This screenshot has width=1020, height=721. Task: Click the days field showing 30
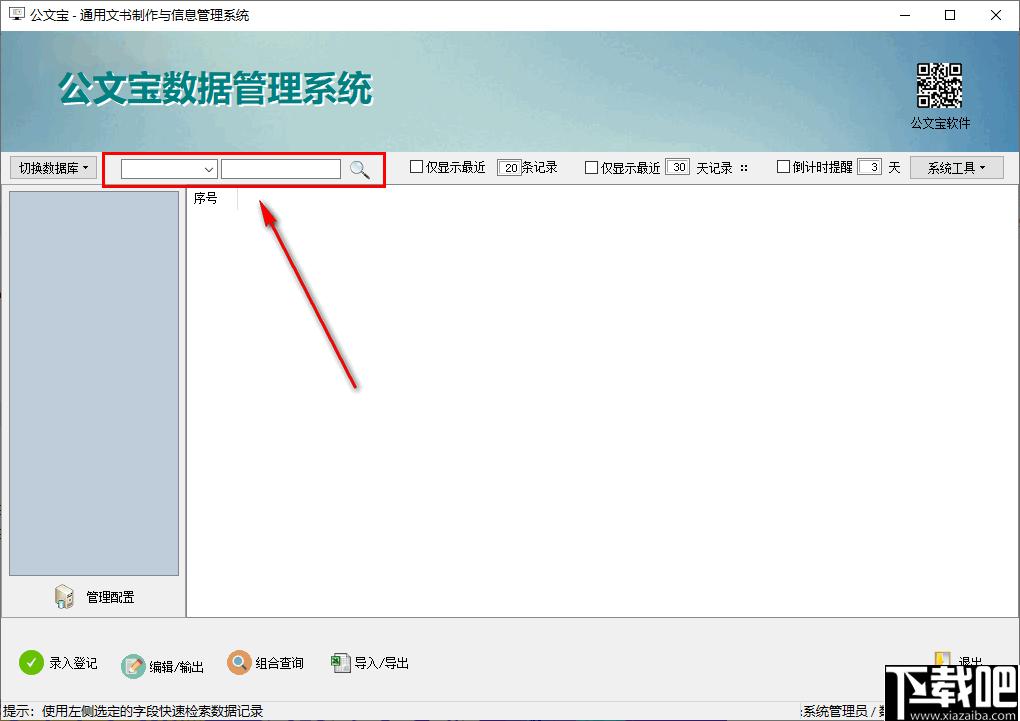point(678,167)
